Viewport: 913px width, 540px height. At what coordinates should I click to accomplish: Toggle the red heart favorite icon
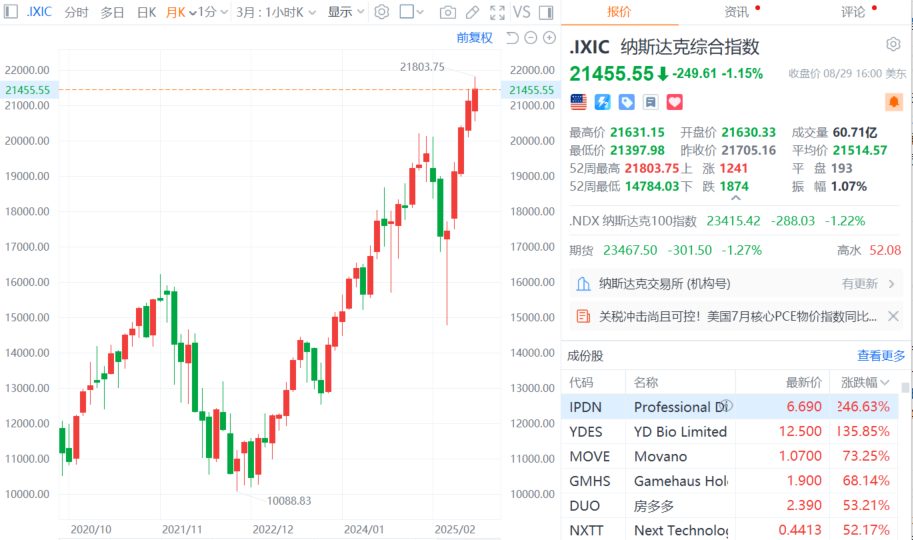674,103
